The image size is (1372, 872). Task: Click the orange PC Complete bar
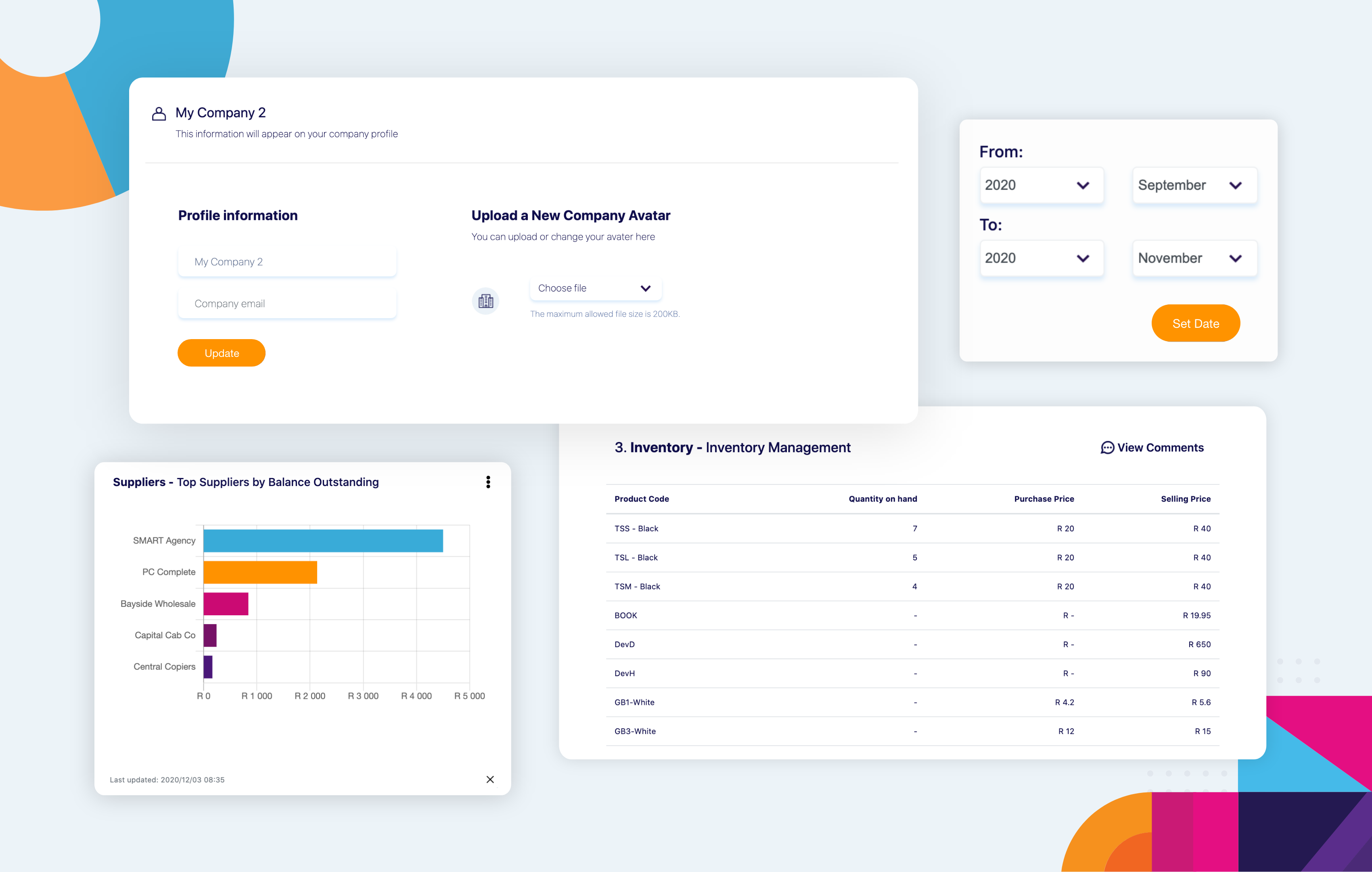[260, 572]
